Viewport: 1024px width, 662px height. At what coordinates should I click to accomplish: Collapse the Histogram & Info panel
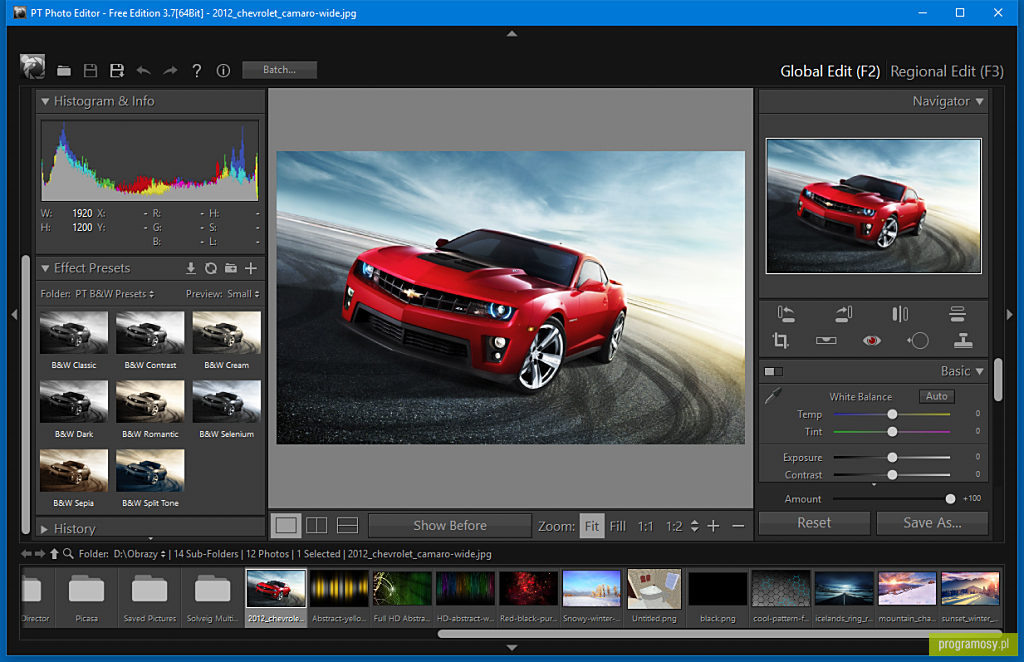coord(45,101)
